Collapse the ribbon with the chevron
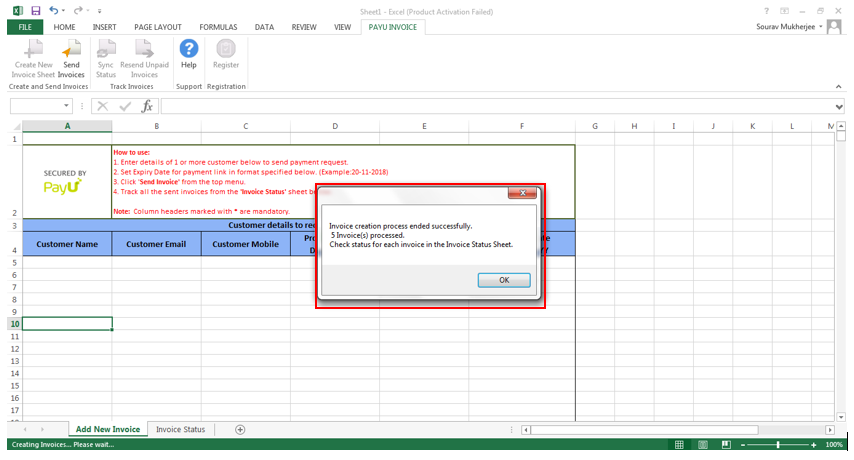 [838, 87]
